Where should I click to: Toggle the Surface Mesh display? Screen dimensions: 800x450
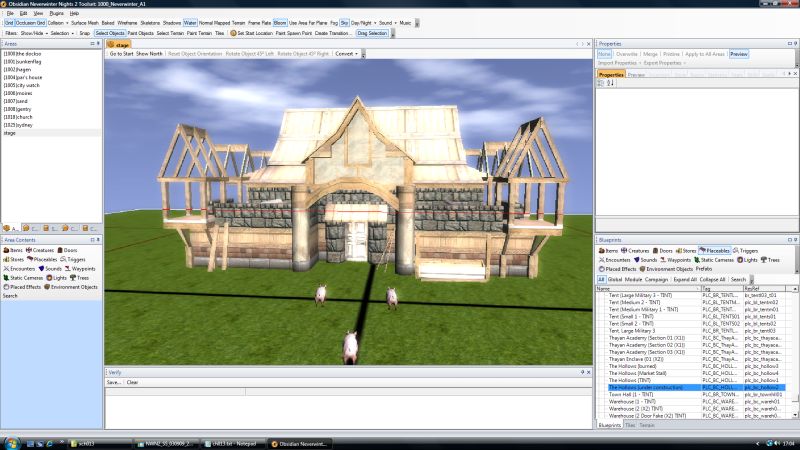[85, 23]
